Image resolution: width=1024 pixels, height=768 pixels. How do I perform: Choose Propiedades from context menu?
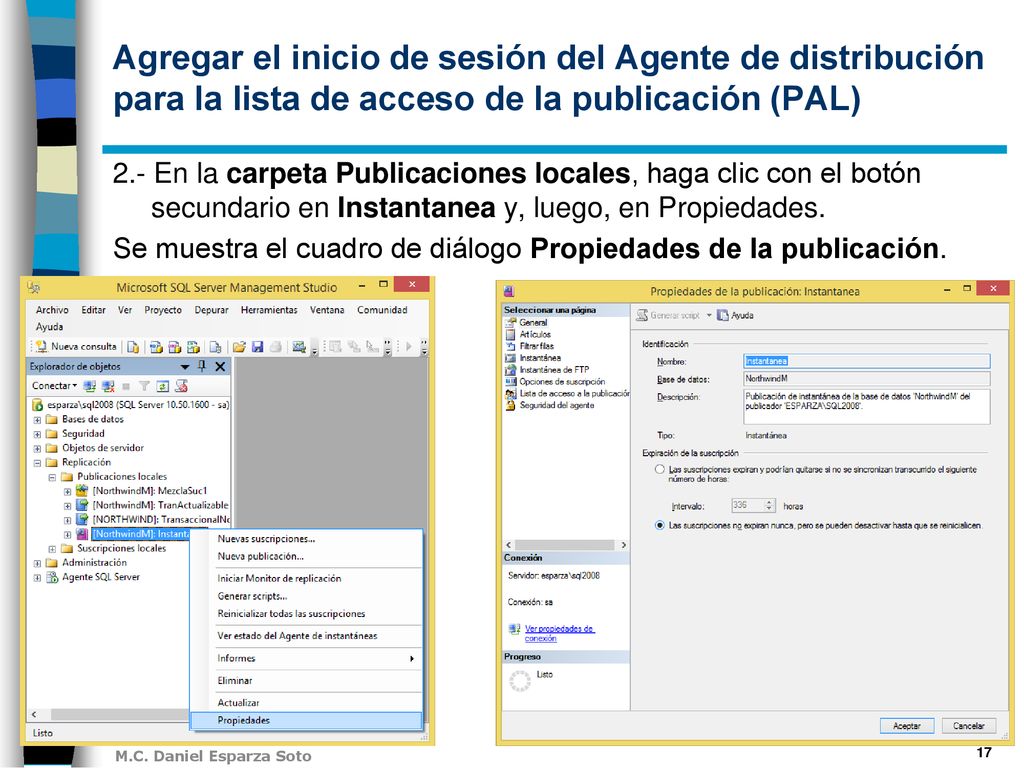[306, 720]
